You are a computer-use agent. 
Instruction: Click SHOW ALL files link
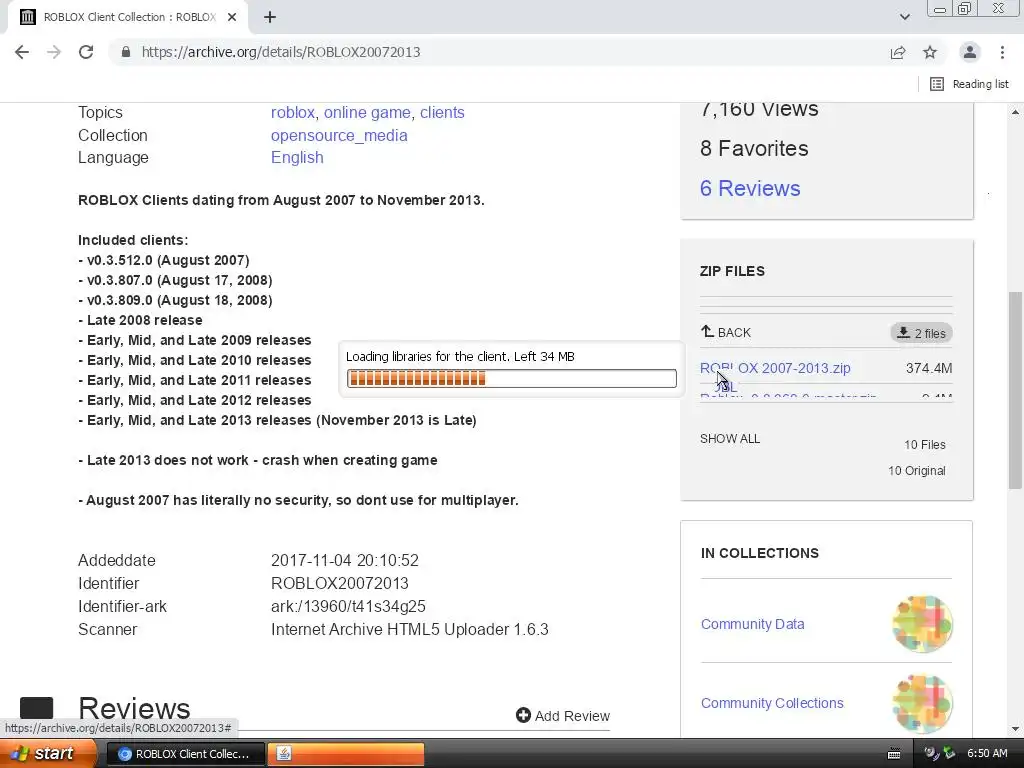coord(729,439)
